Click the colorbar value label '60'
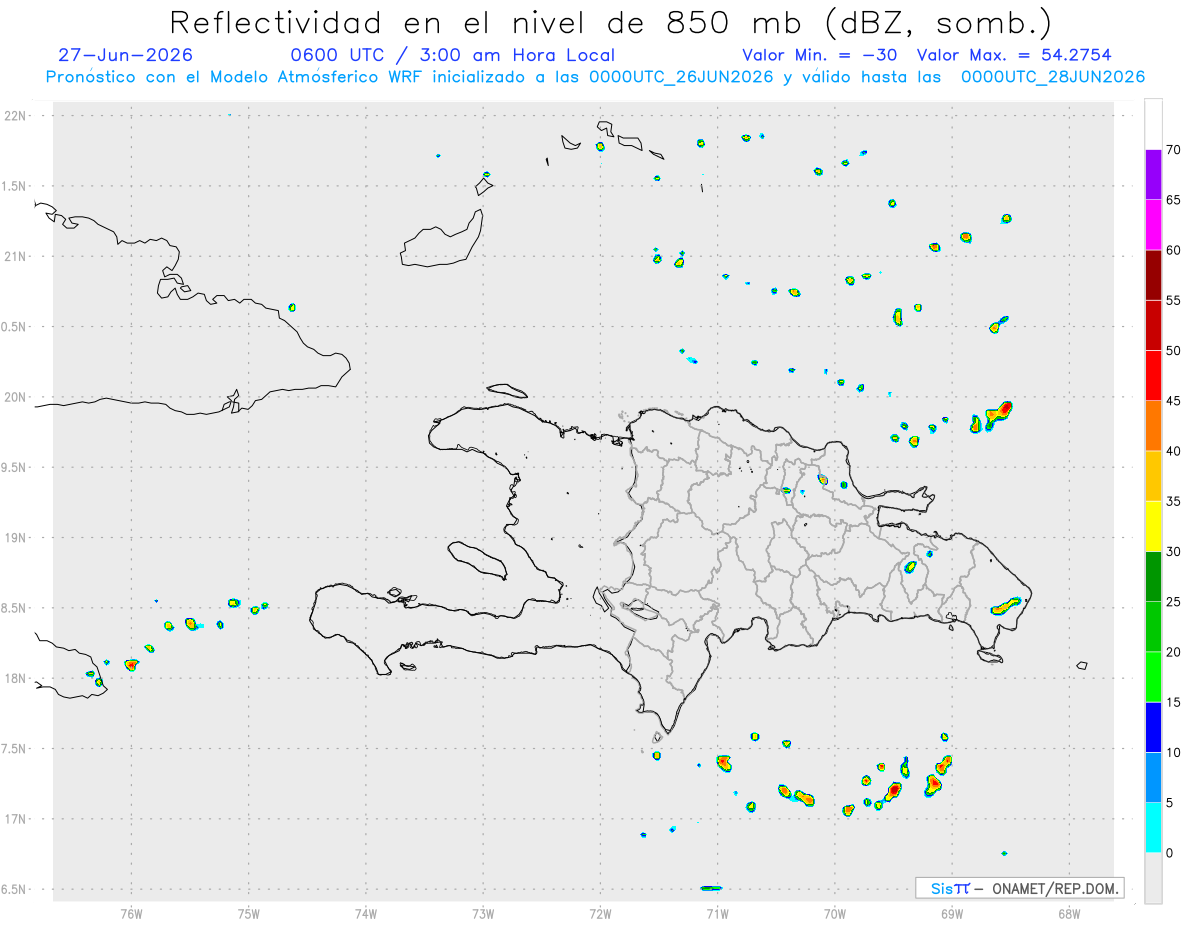This screenshot has height=927, width=1200. pyautogui.click(x=1174, y=250)
